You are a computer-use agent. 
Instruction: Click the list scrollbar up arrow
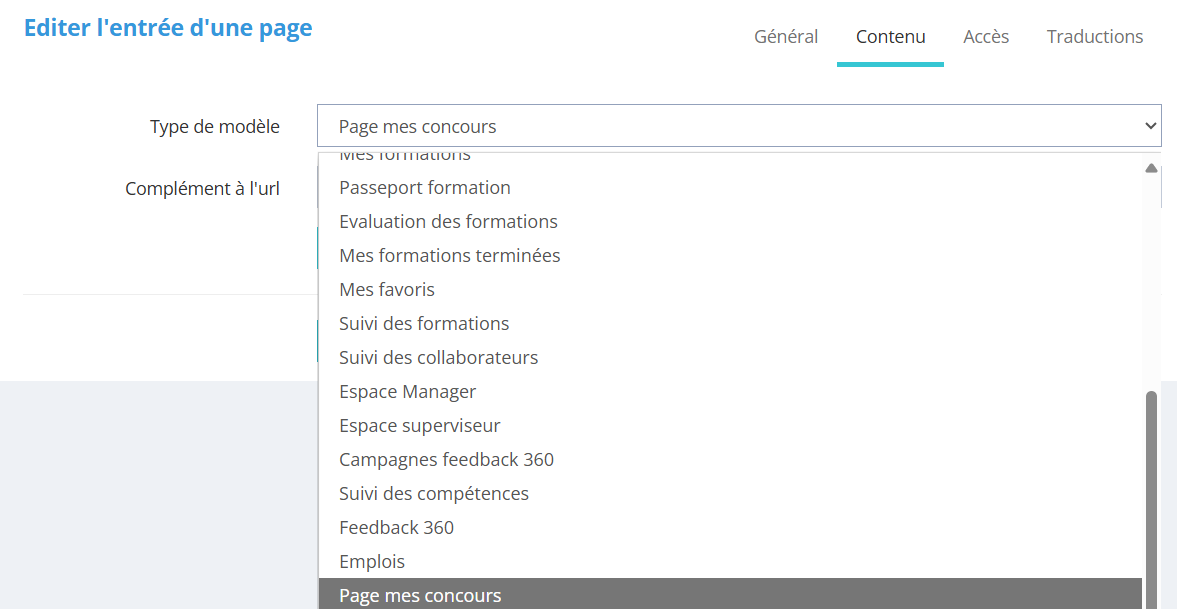(x=1151, y=168)
